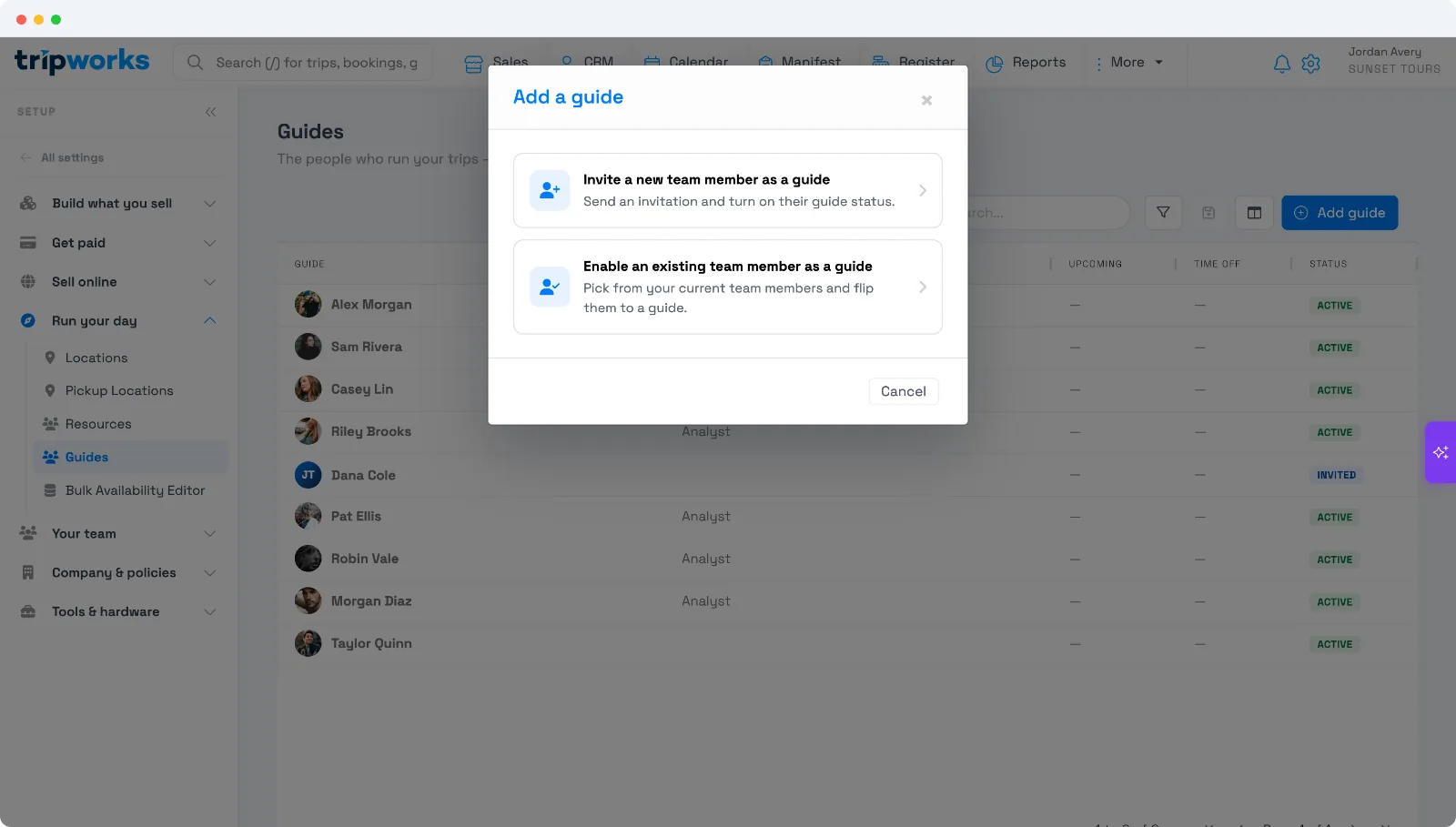Go back to All settings
This screenshot has height=827, width=1456.
pos(62,157)
